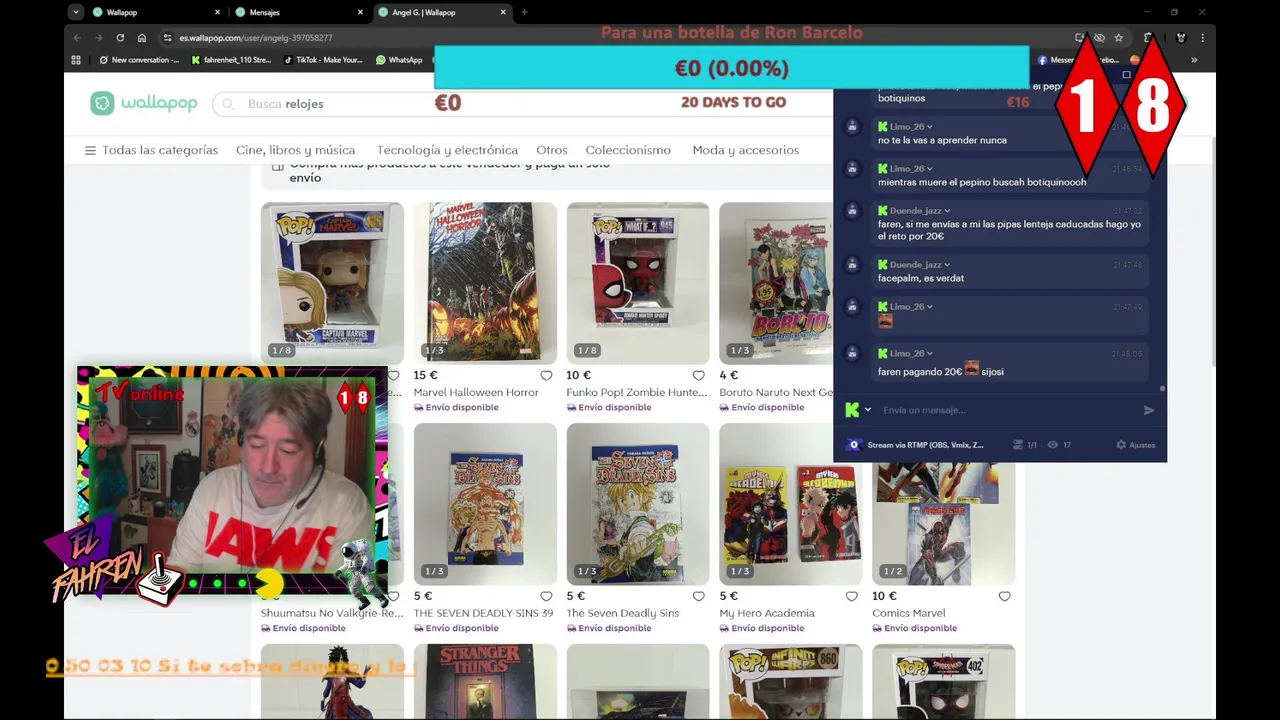1280x720 pixels.
Task: Expand Limo_26 user menu on 'no te la vas' message
Action: (x=930, y=127)
